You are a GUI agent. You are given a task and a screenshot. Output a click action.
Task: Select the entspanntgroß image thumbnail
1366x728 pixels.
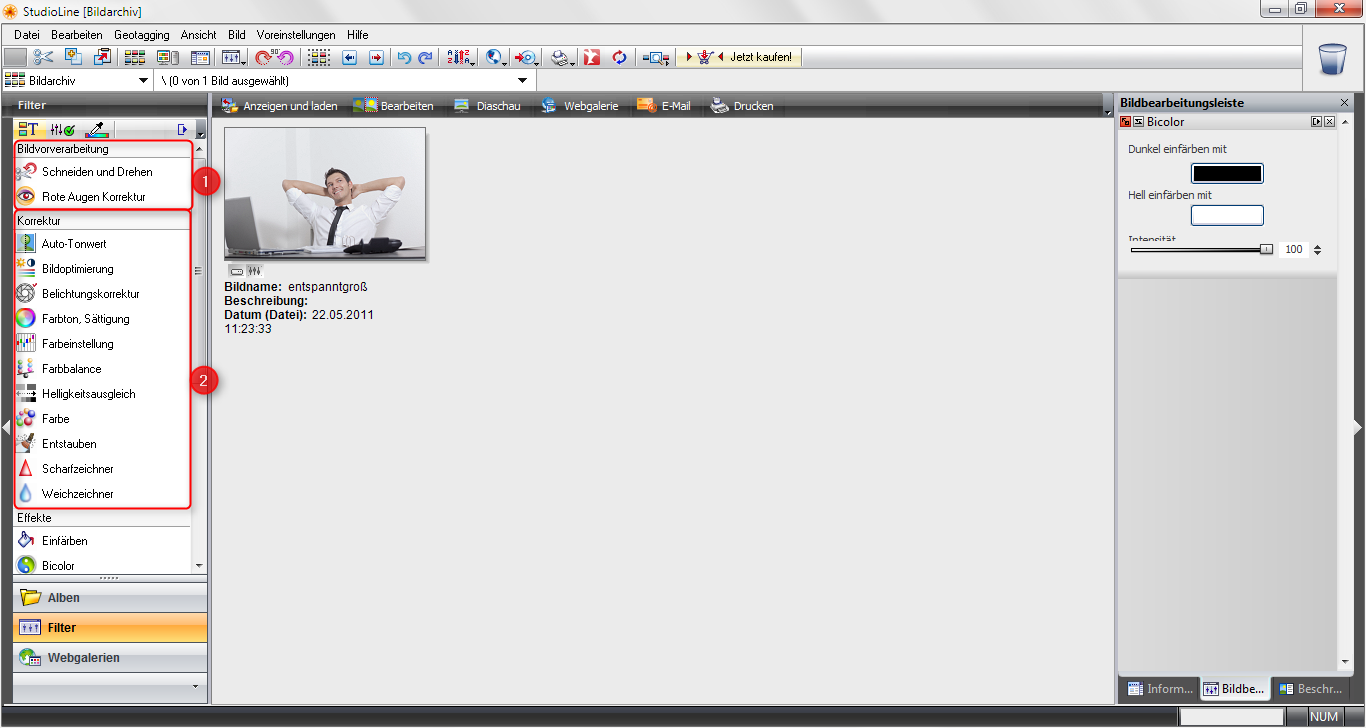[x=325, y=193]
